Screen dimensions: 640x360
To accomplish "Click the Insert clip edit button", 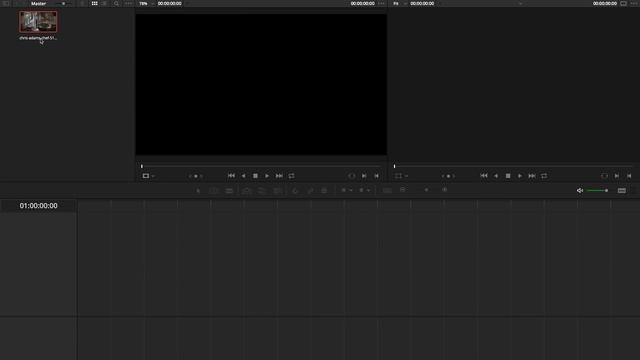I will pos(246,191).
